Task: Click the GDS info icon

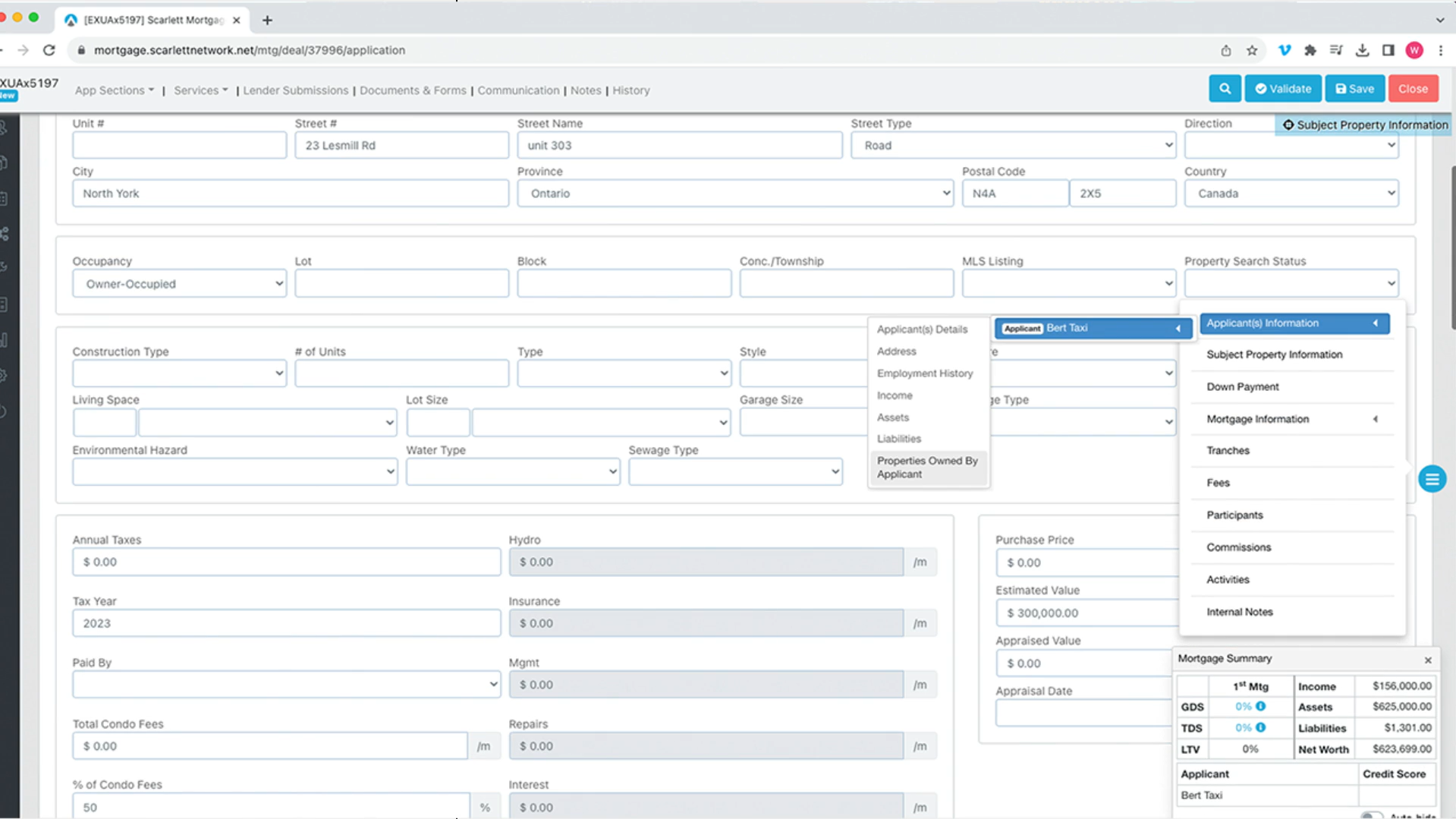Action: point(1260,706)
